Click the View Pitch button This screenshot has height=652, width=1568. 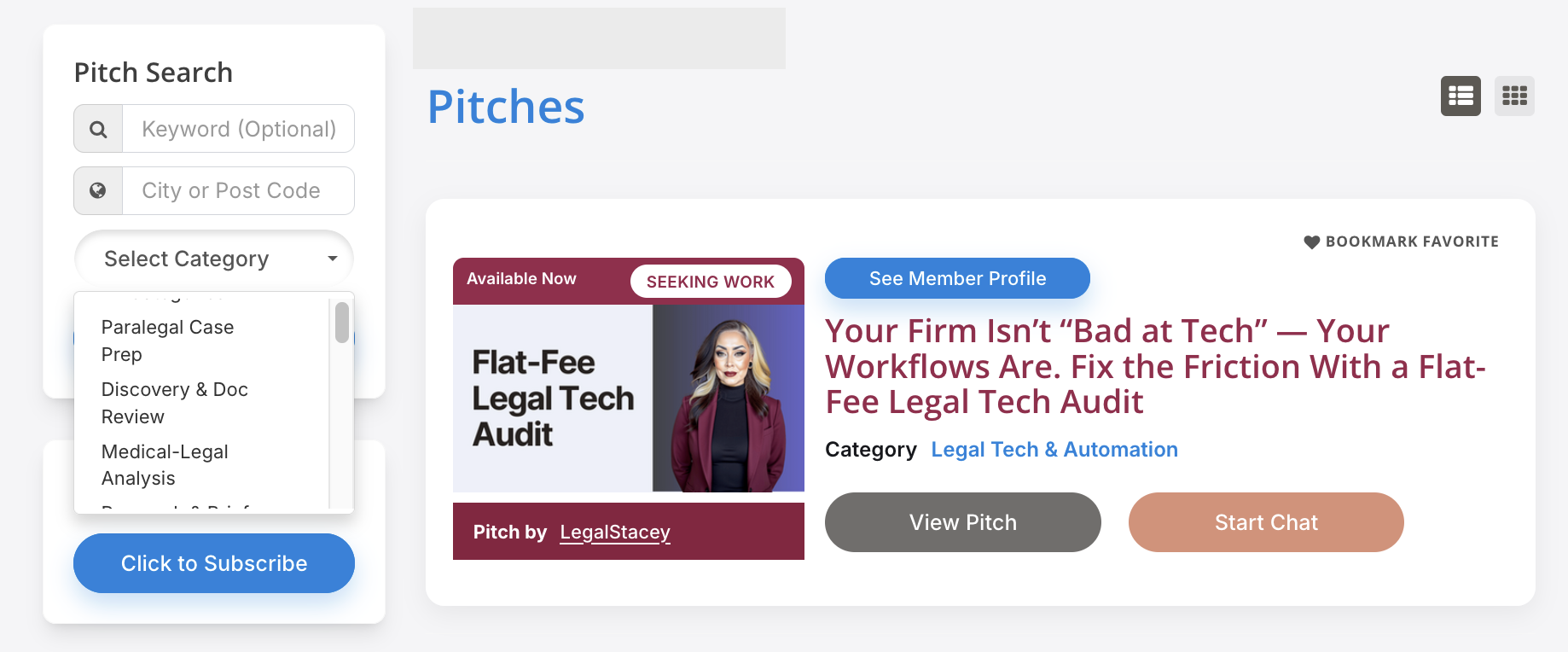tap(962, 522)
